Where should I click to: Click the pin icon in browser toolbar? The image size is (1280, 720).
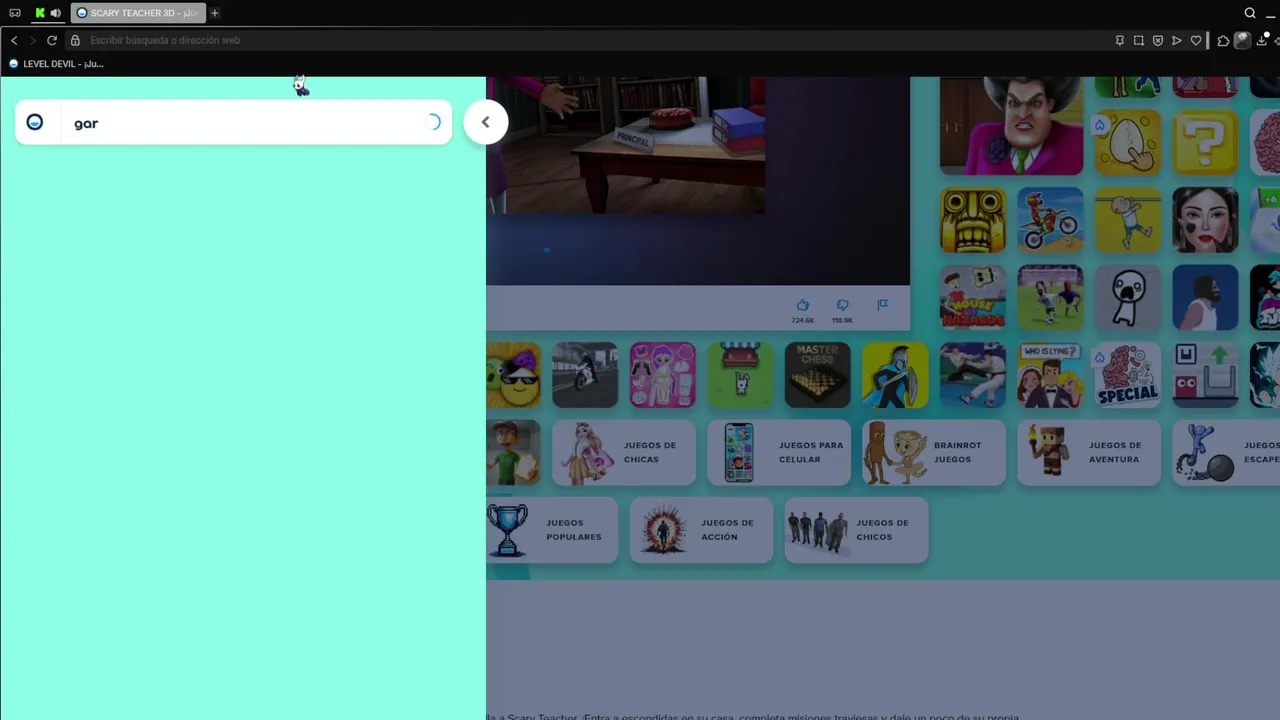point(1120,41)
